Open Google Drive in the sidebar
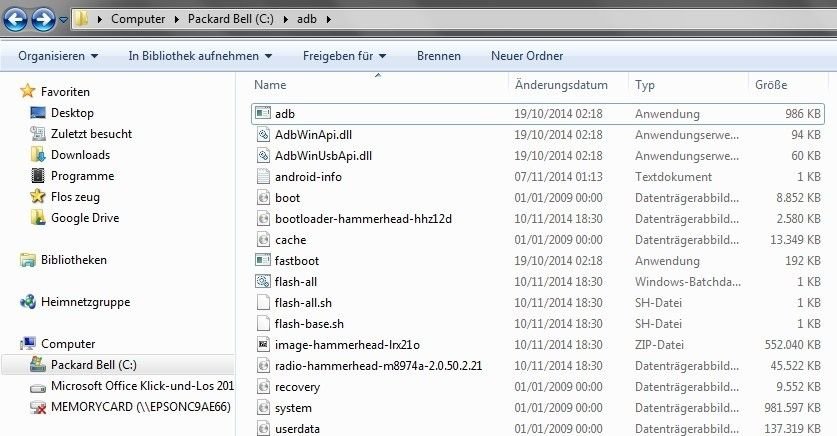Image resolution: width=837 pixels, height=436 pixels. 85,218
